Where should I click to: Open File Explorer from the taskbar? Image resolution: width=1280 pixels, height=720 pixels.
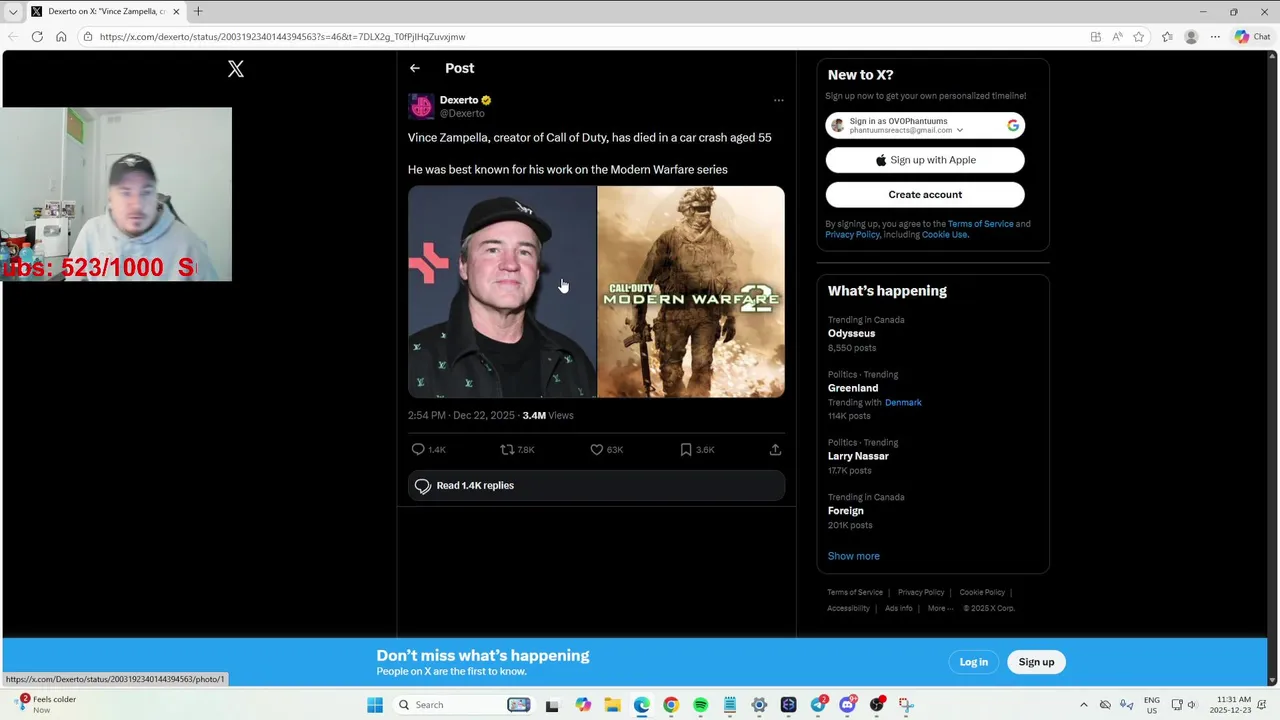point(612,705)
